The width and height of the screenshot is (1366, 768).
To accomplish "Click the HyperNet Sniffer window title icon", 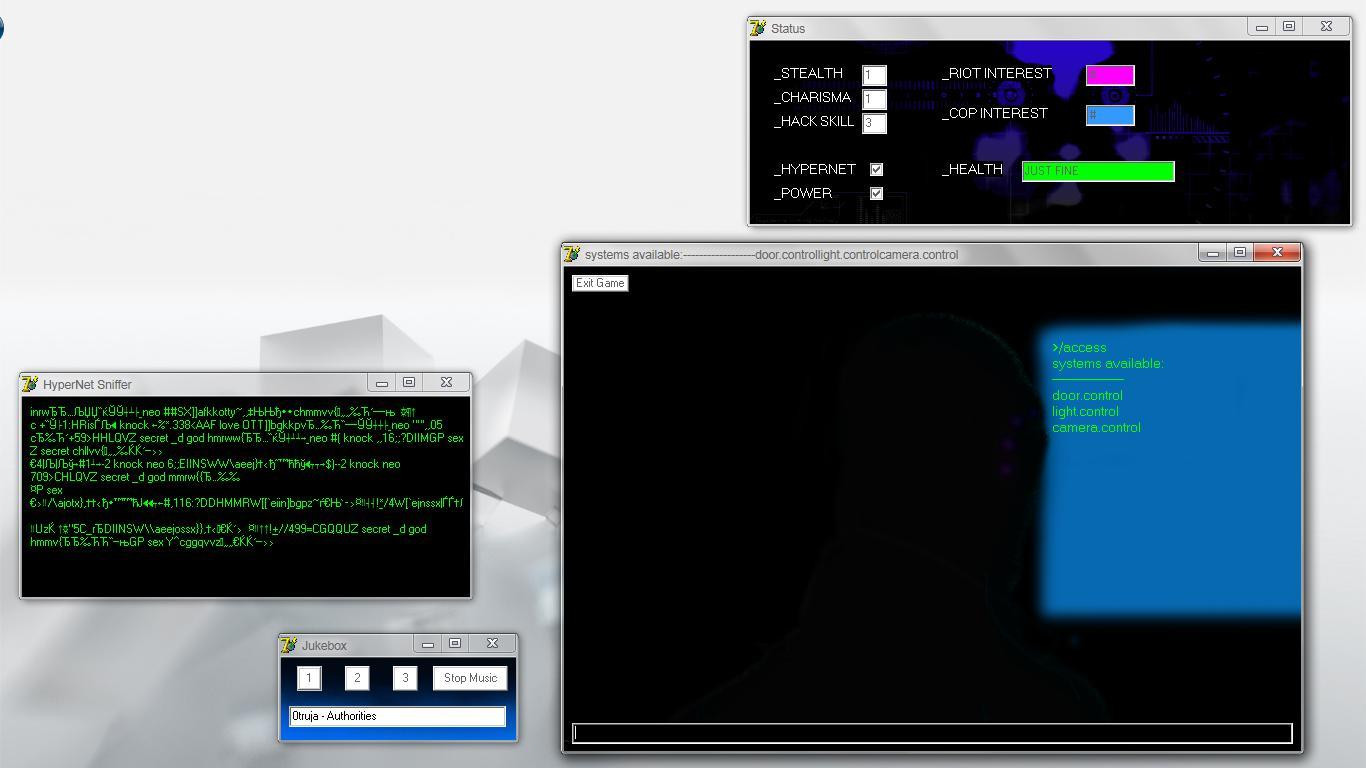I will pyautogui.click(x=30, y=384).
